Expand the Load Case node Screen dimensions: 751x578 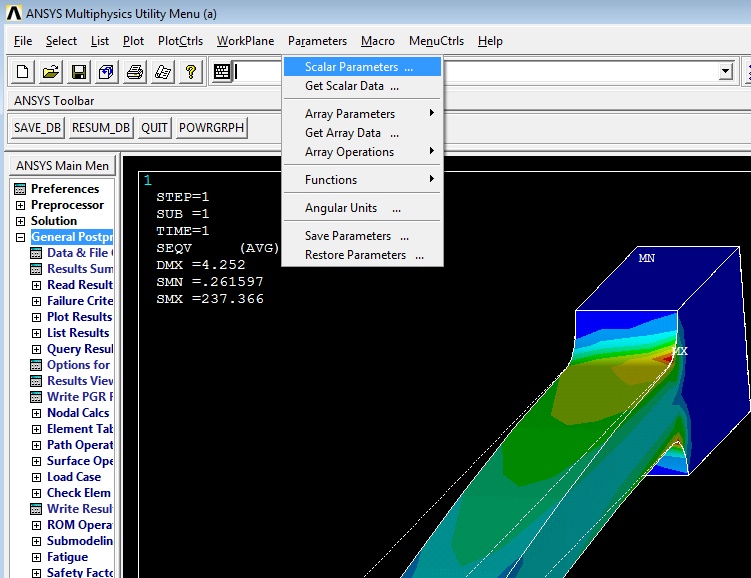coord(36,477)
